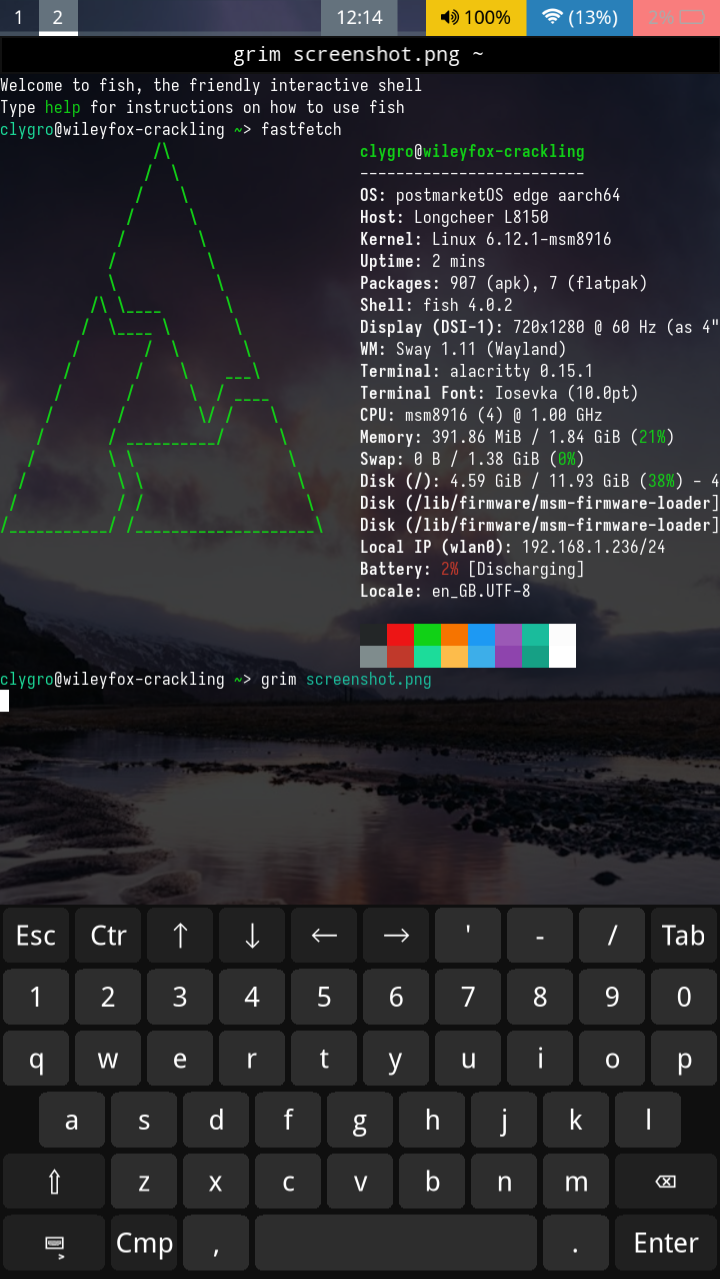Click the clock showing 12:14
The image size is (720, 1279).
coord(359,17)
